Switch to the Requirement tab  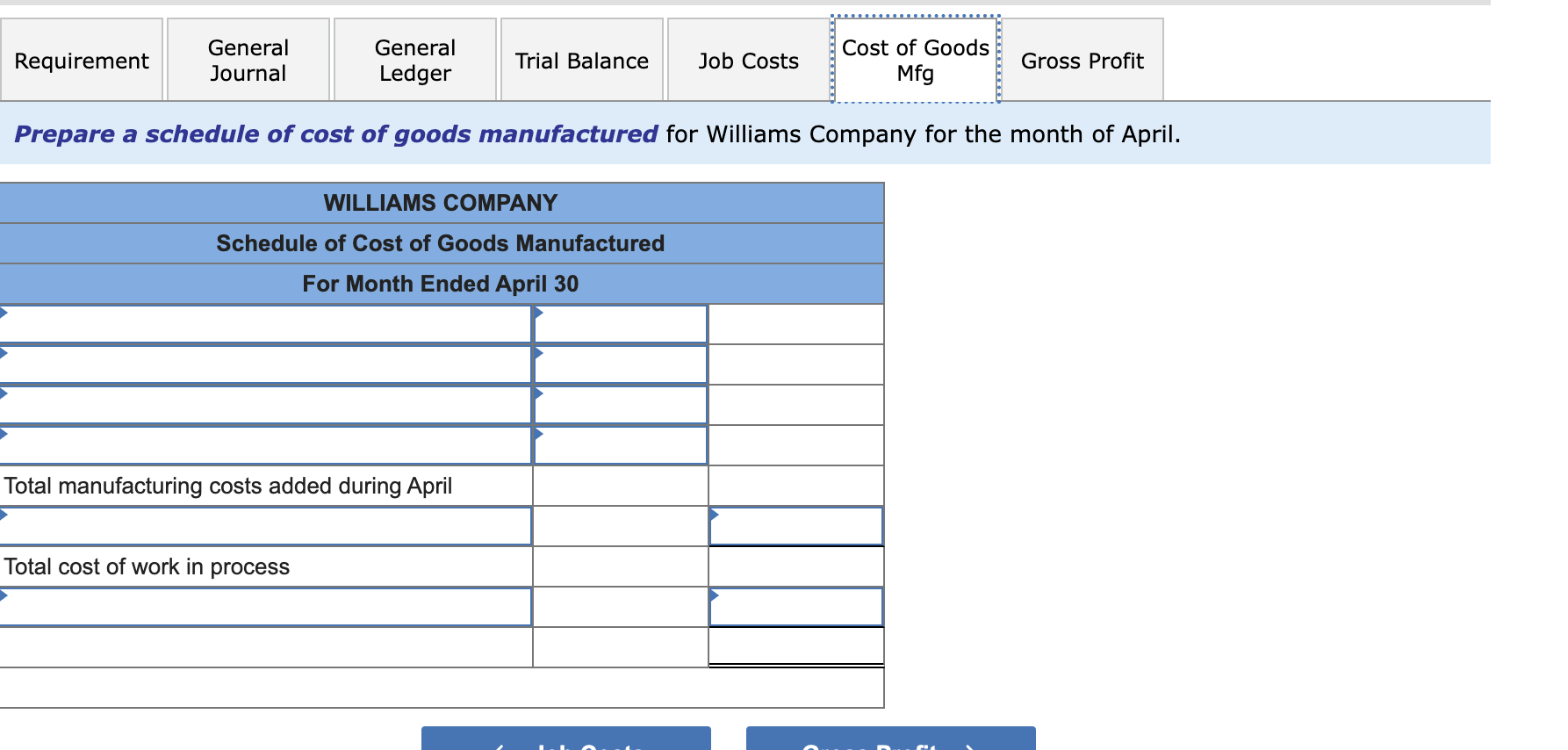pos(82,59)
